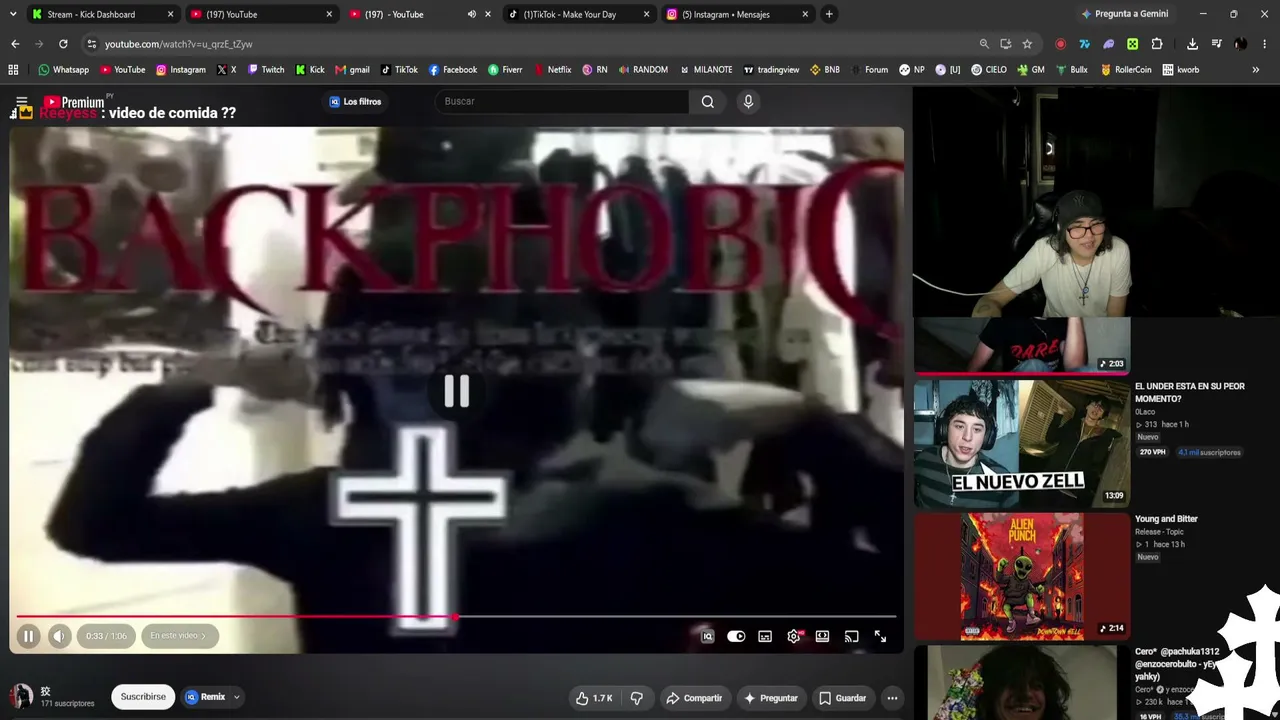The height and width of the screenshot is (720, 1280).
Task: Open the browser Downloads
Action: coord(1192,44)
